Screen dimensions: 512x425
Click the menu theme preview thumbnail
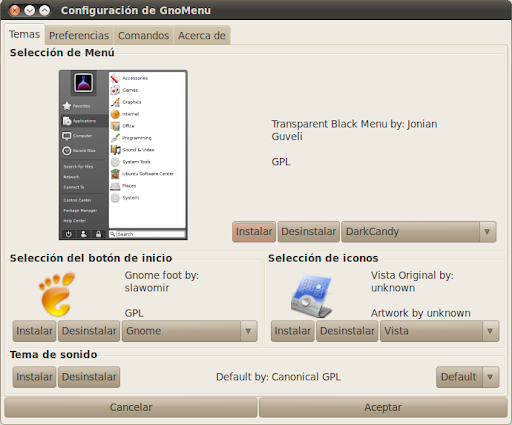click(123, 155)
